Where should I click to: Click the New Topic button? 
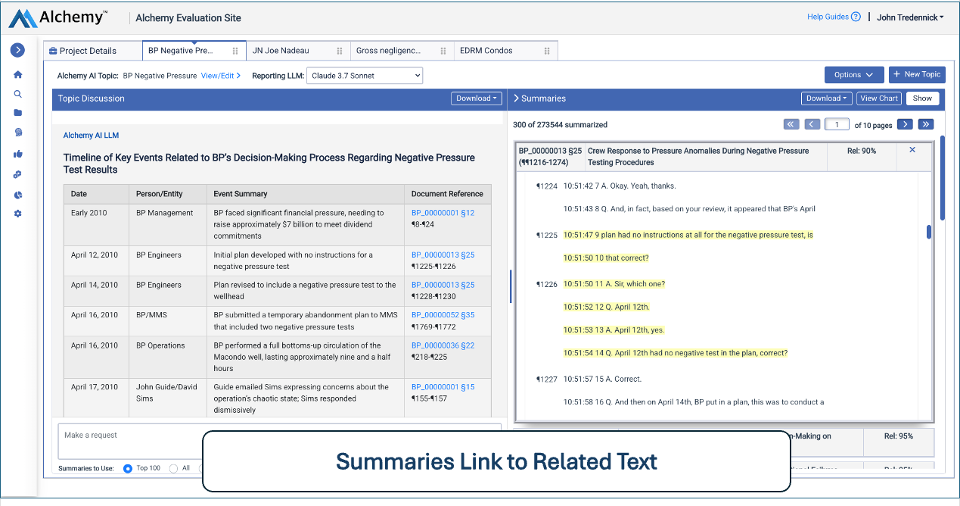coord(917,74)
